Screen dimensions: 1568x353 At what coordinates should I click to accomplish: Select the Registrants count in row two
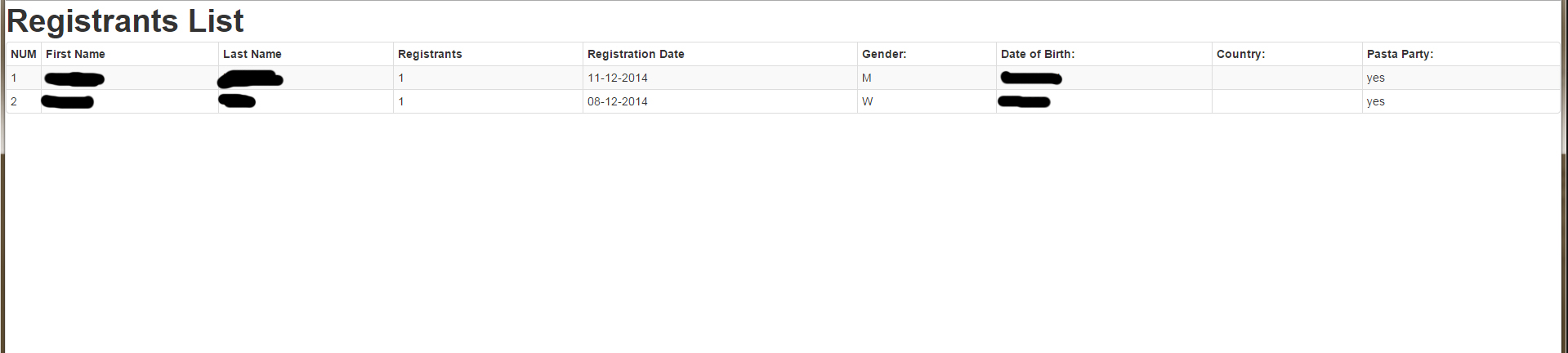(x=401, y=101)
